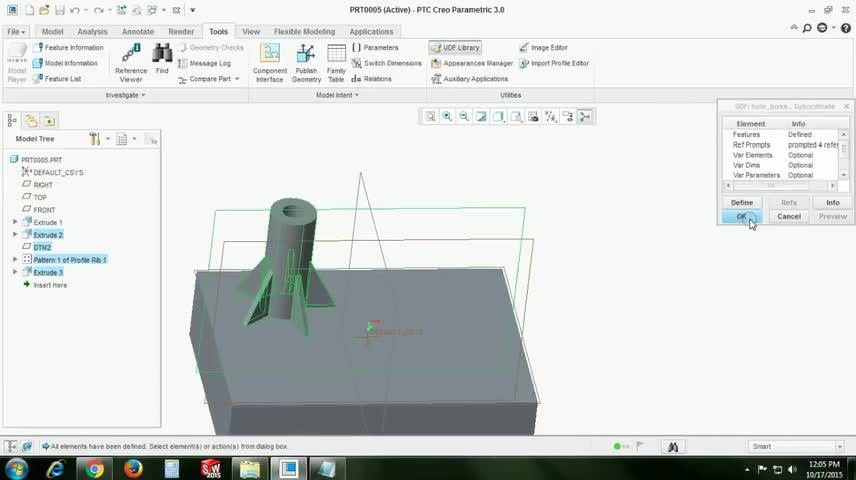The width and height of the screenshot is (856, 480).
Task: Click Switch Dimensions
Action: pyautogui.click(x=387, y=63)
